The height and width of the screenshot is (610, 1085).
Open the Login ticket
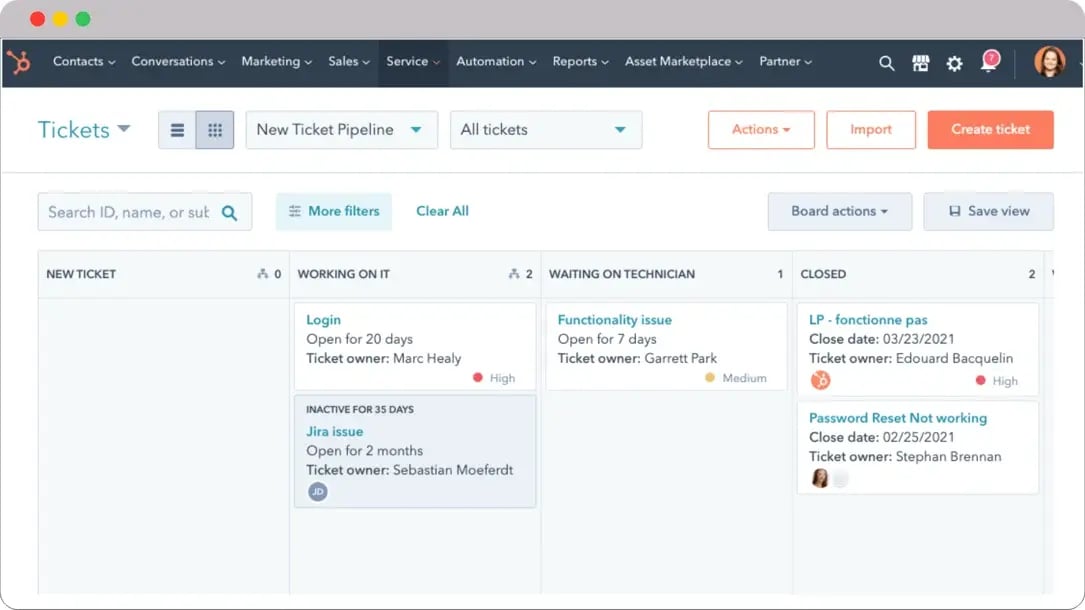[x=323, y=320]
